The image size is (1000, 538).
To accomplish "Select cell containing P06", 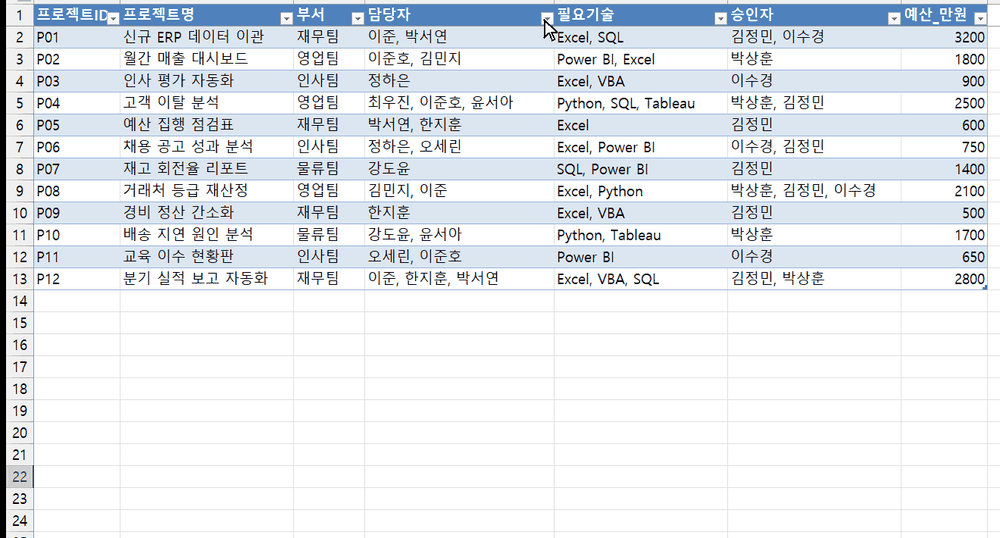I will click(x=77, y=147).
